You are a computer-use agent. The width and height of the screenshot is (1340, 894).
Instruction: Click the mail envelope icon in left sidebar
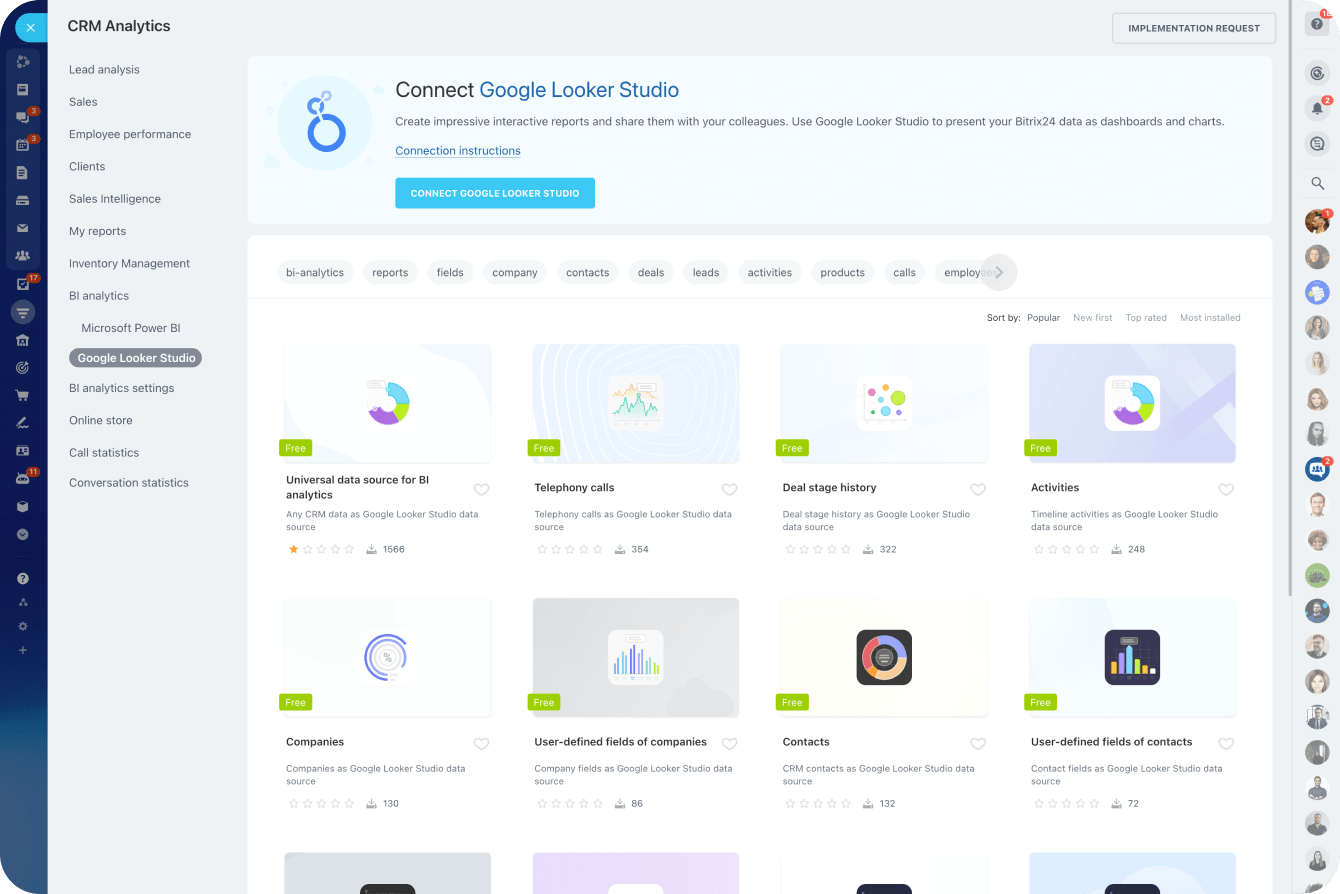pyautogui.click(x=22, y=228)
